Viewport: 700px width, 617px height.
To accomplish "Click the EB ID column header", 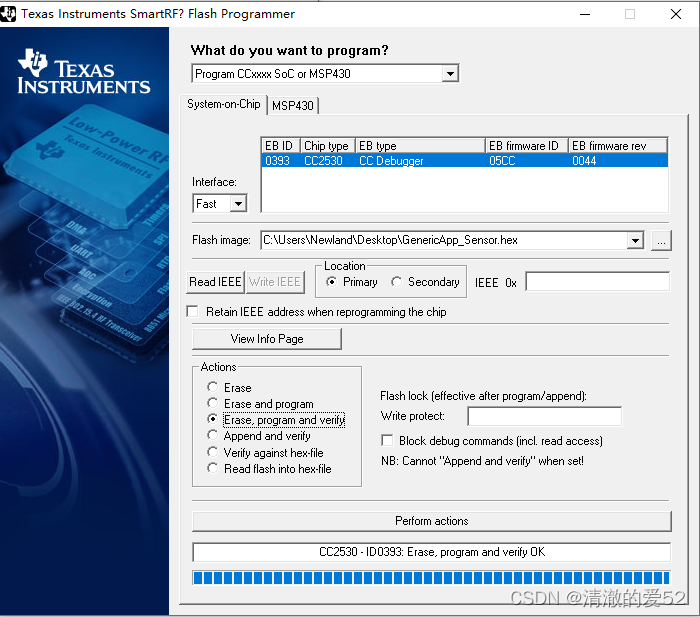I will click(x=281, y=146).
